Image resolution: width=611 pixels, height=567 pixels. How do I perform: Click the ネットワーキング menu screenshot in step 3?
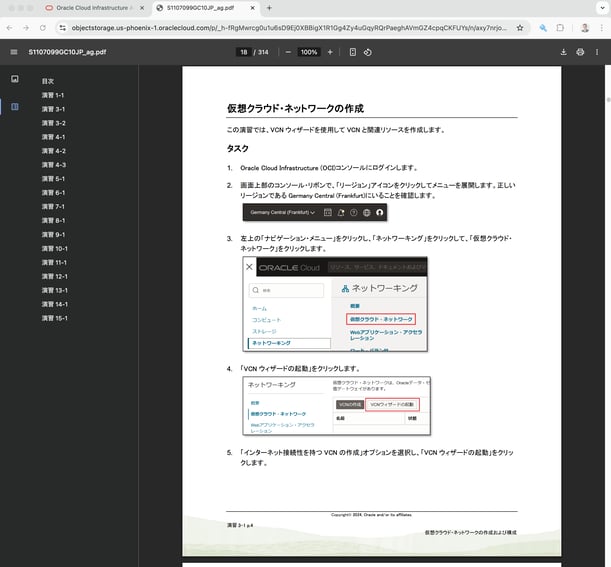pos(335,304)
